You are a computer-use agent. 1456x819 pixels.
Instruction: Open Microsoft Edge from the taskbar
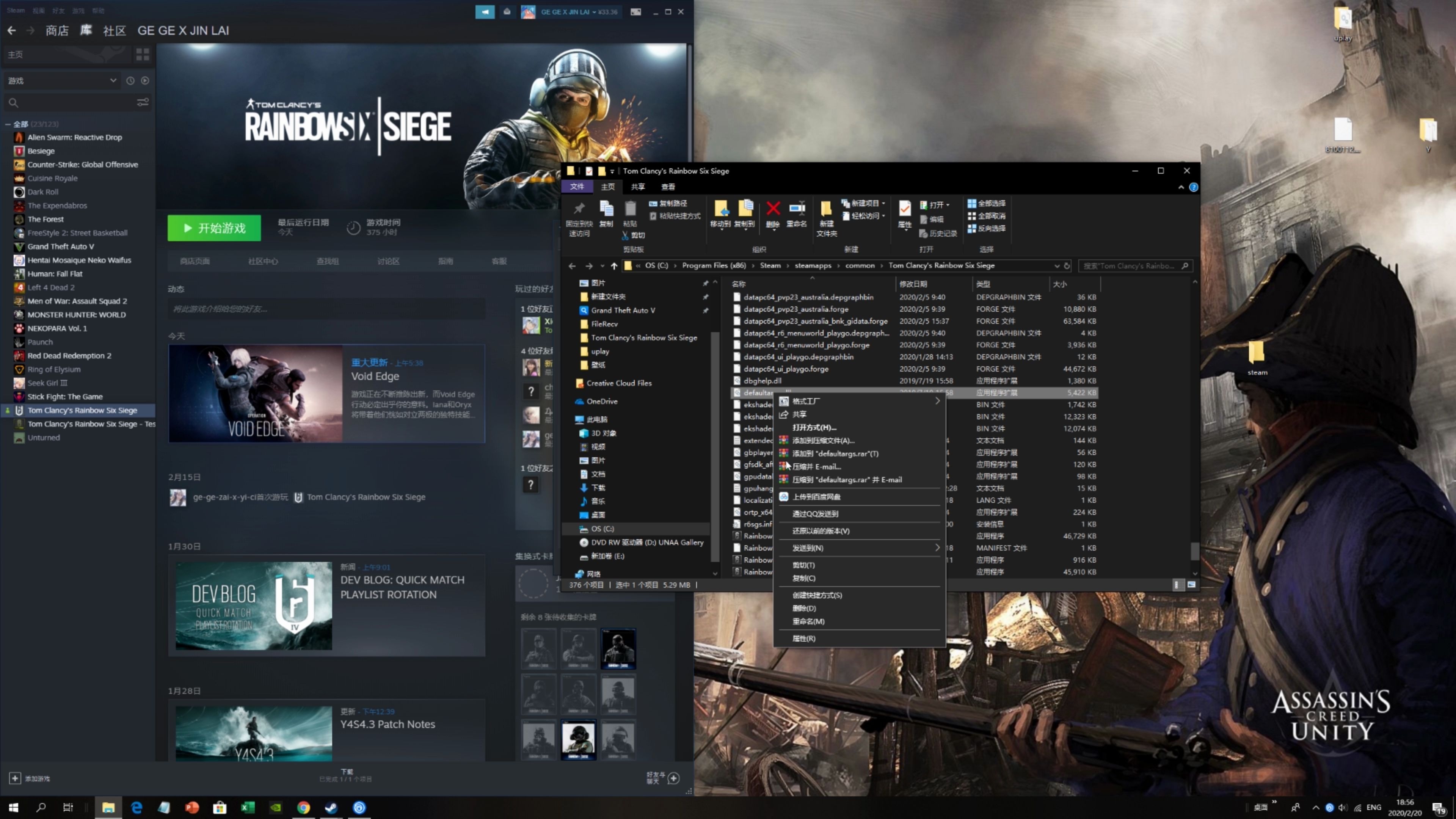tap(136, 807)
